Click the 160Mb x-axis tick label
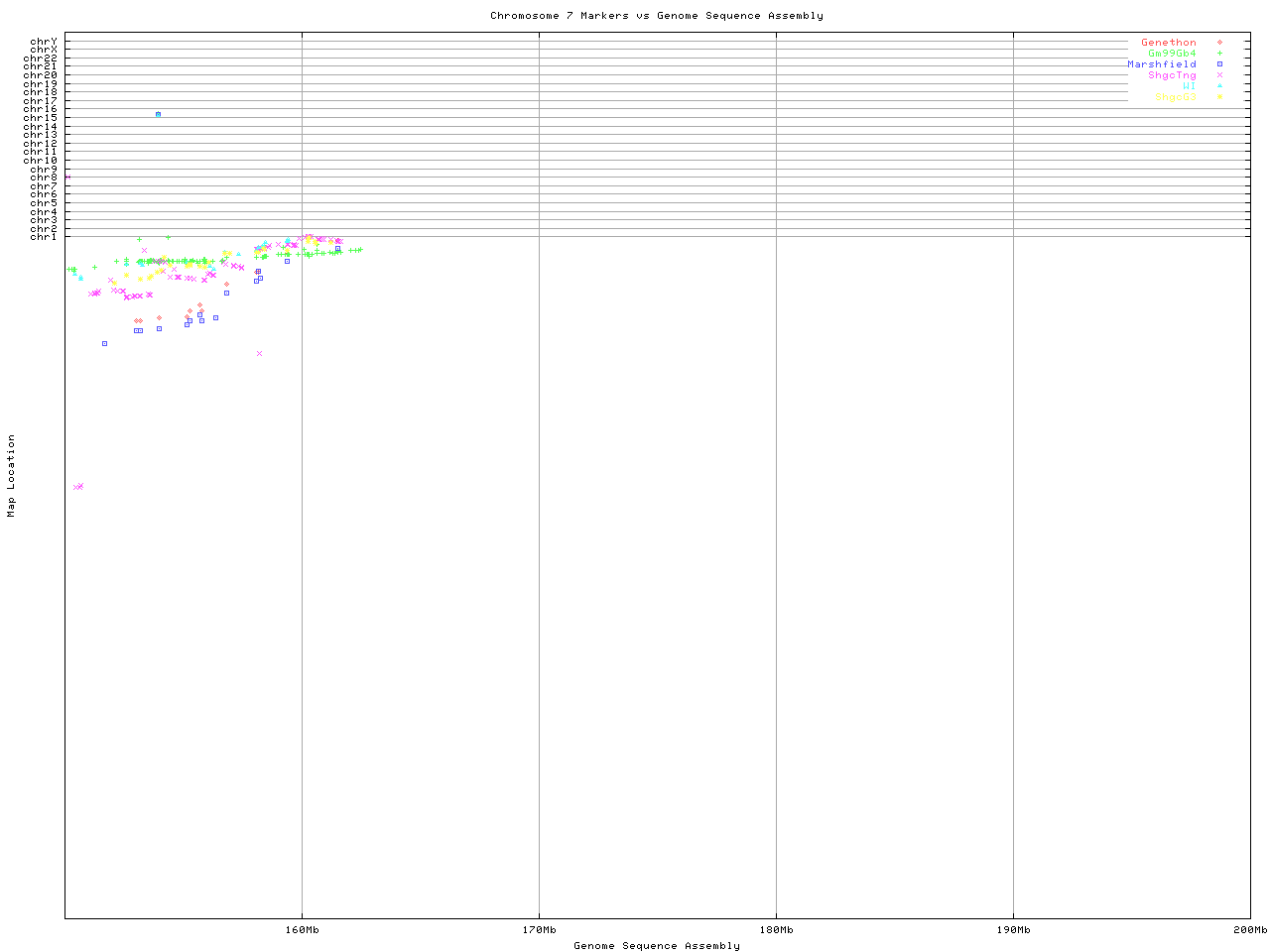The width and height of the screenshot is (1270, 952). pos(302,930)
